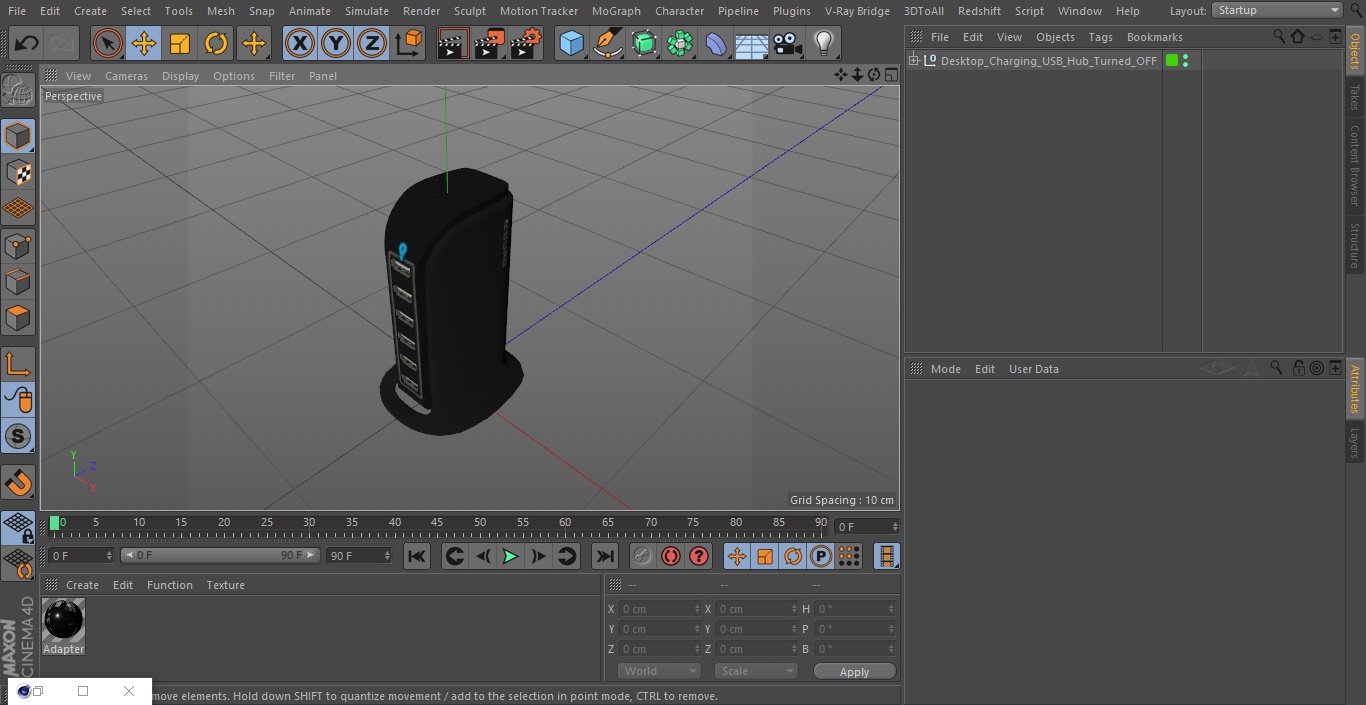Viewport: 1366px width, 705px height.
Task: Toggle Parameter keyframe recording
Action: [821, 556]
